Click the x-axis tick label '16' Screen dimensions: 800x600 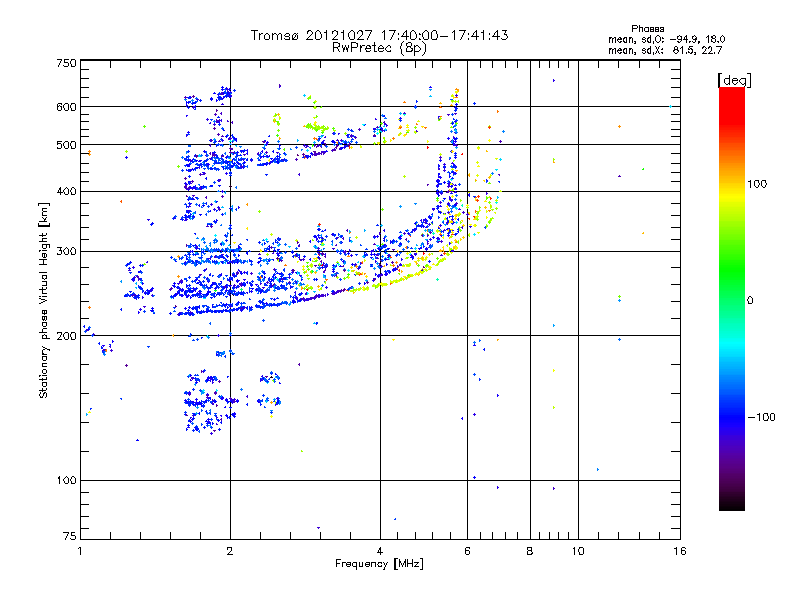click(680, 551)
